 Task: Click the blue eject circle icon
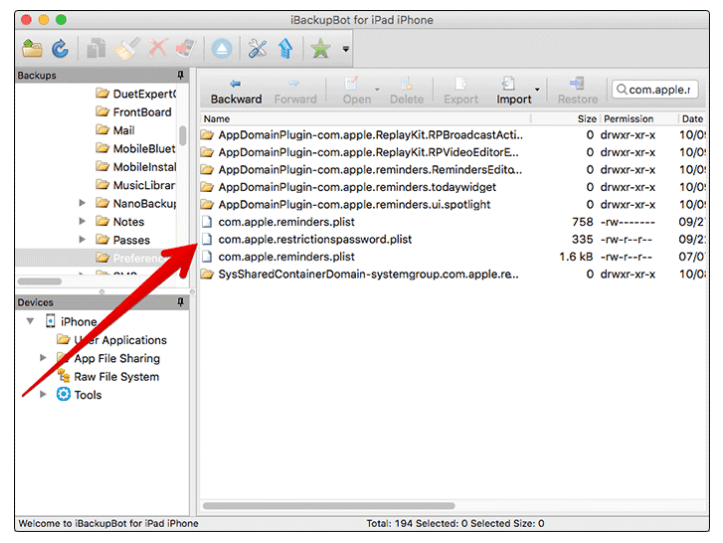(x=221, y=48)
